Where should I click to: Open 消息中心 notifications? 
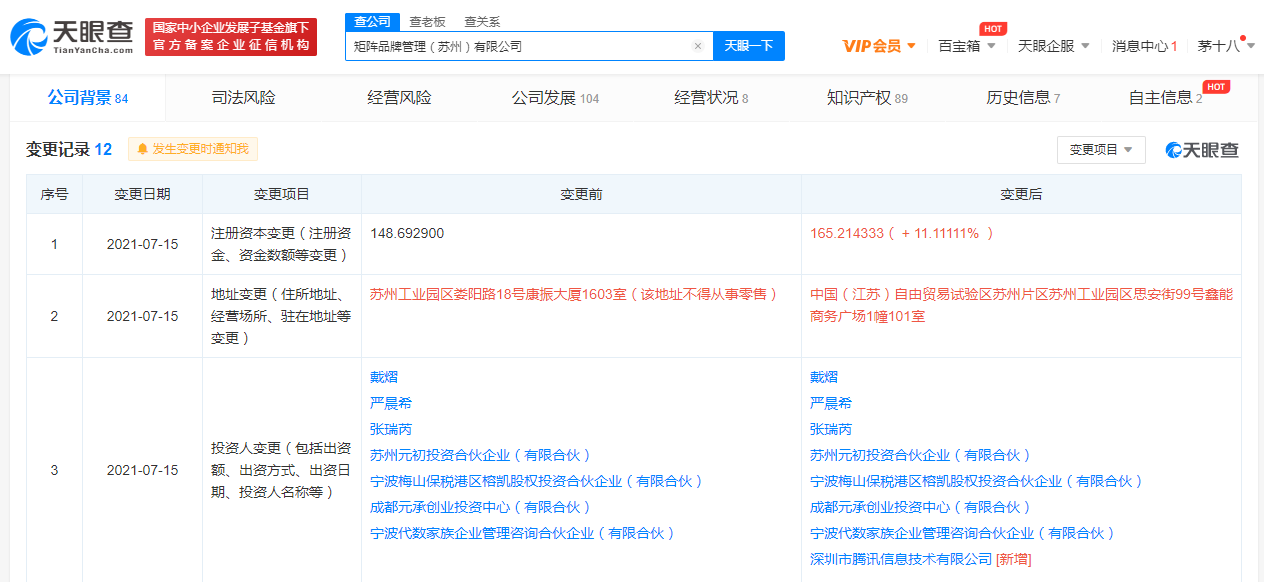1144,46
